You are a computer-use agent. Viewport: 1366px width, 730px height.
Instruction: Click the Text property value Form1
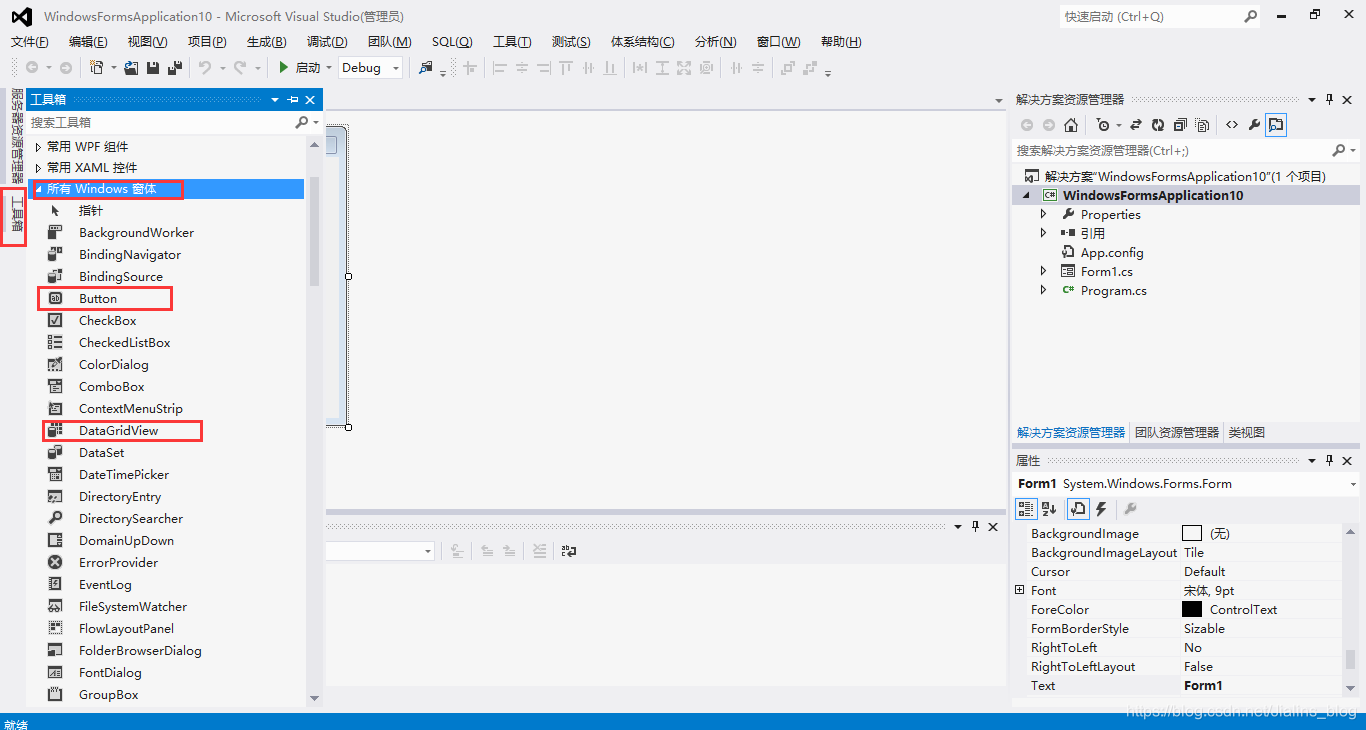(x=1203, y=686)
